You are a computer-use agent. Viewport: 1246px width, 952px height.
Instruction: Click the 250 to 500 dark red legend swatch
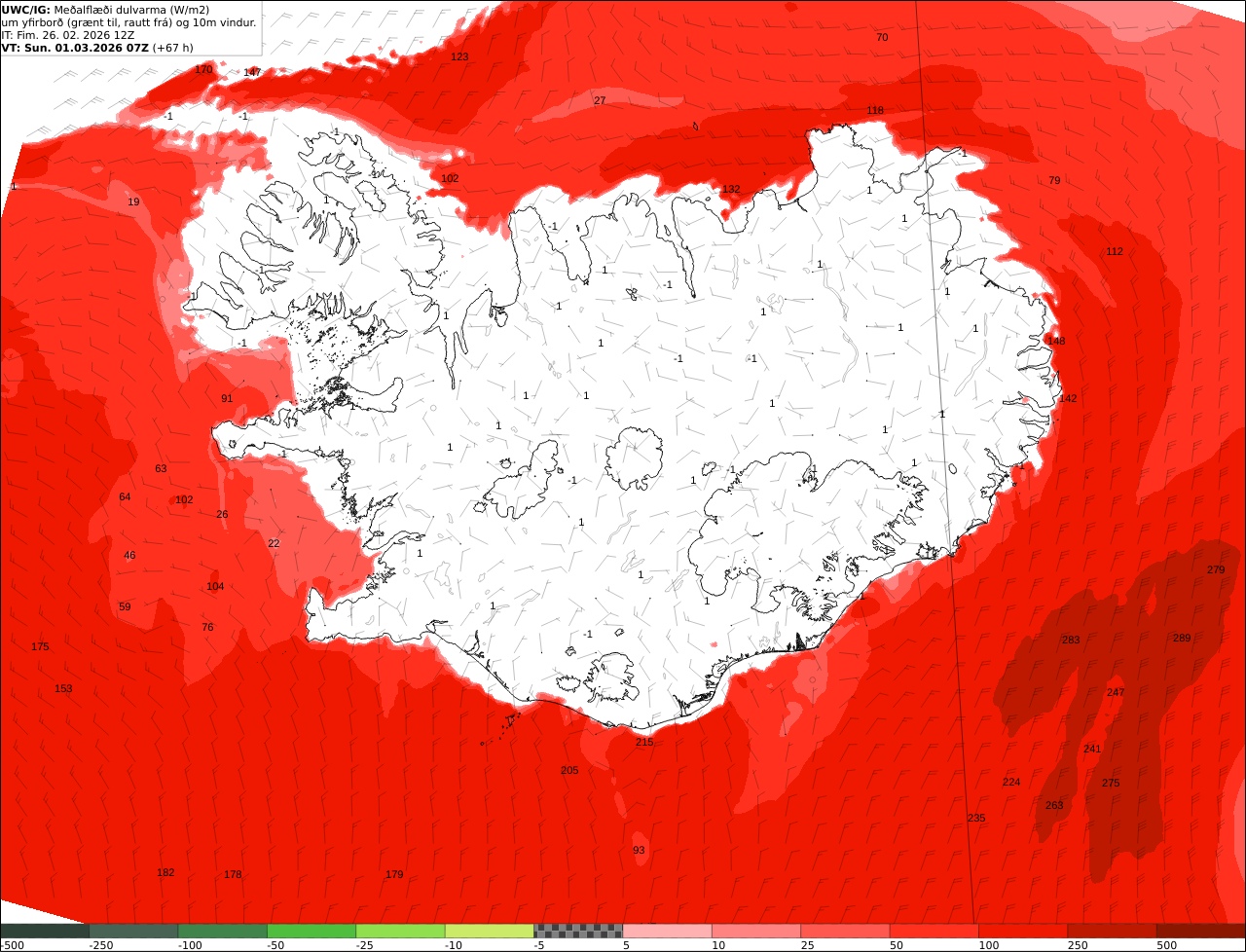(1113, 931)
